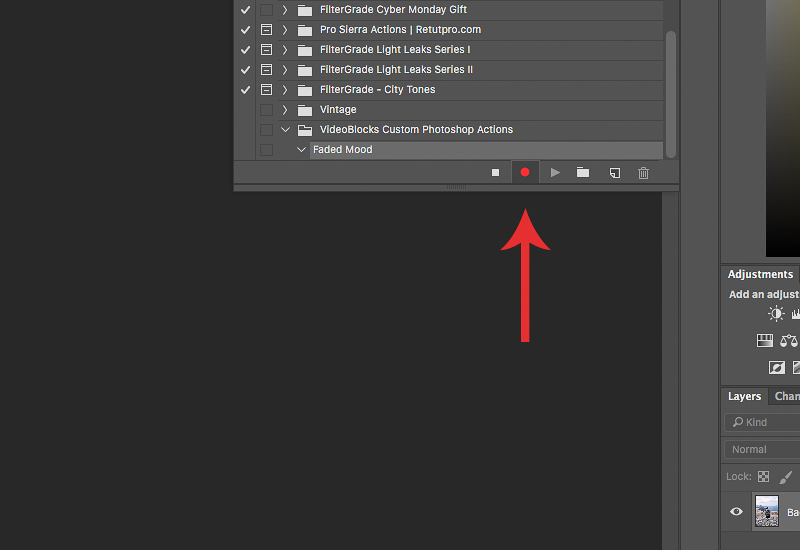Collapse VideoBlocks Custom Photoshop Actions set
800x550 pixels.
(285, 130)
